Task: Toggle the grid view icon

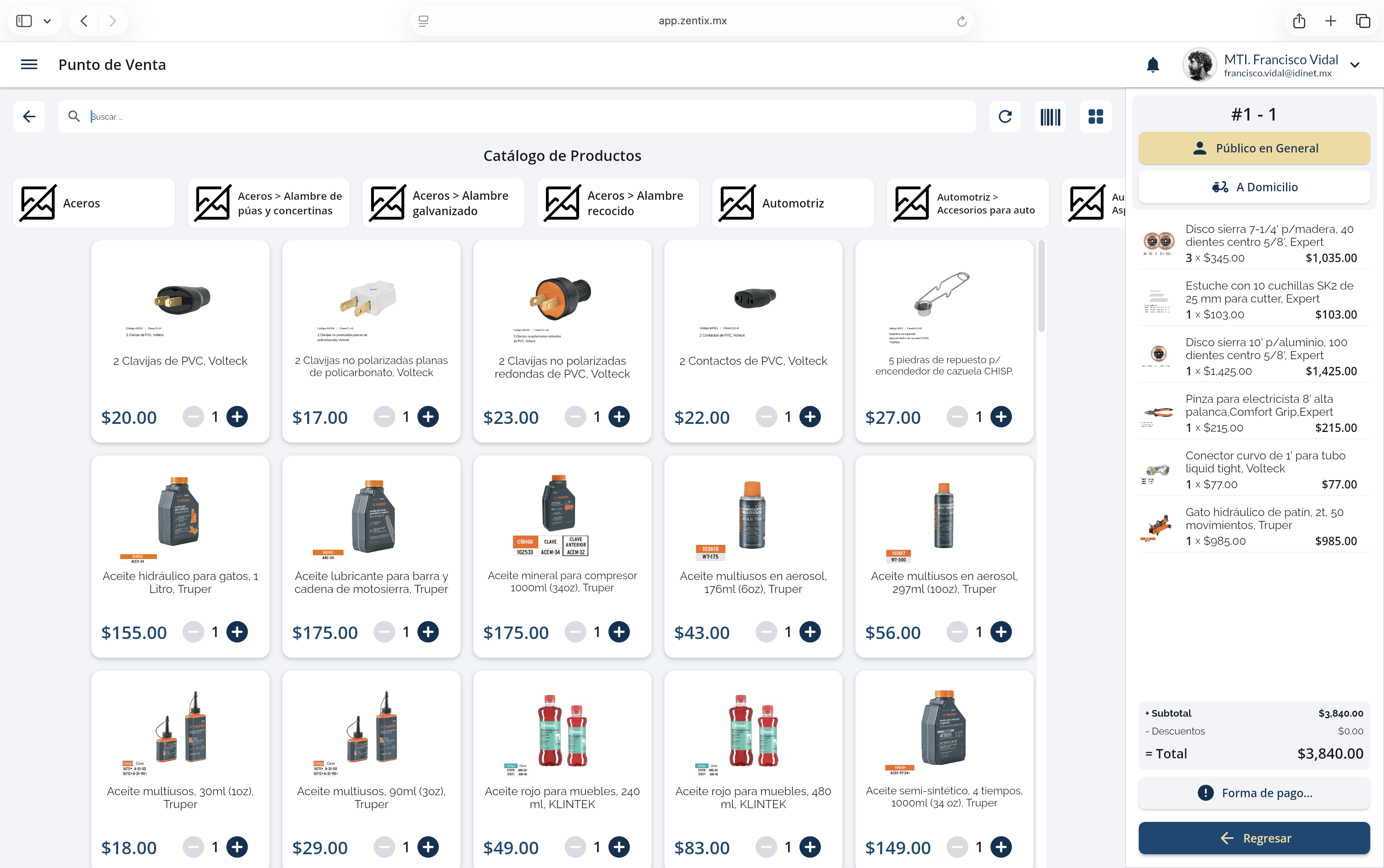Action: click(1095, 117)
